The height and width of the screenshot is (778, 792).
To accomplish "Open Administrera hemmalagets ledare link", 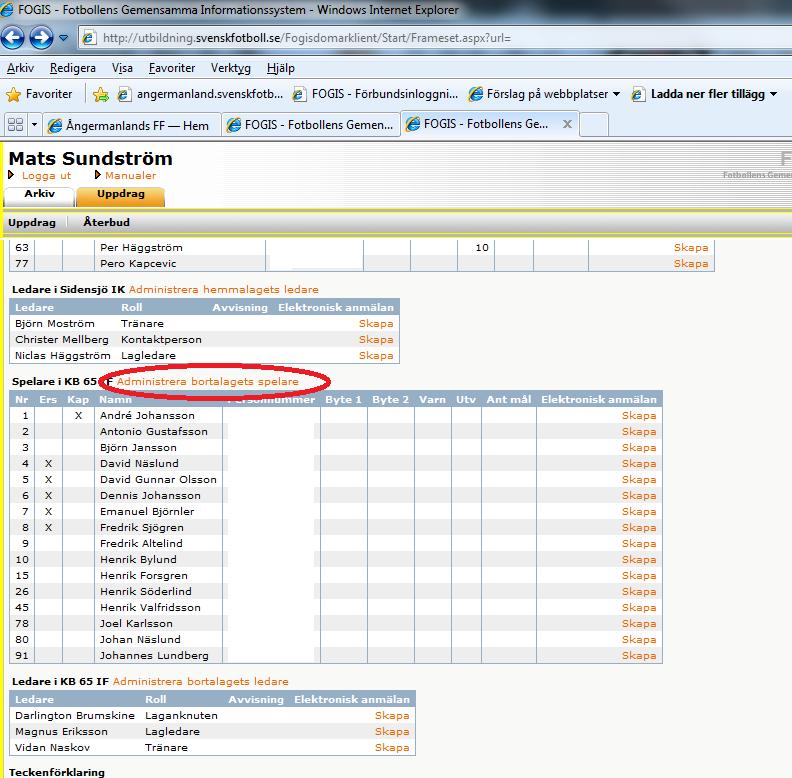I will (x=224, y=289).
